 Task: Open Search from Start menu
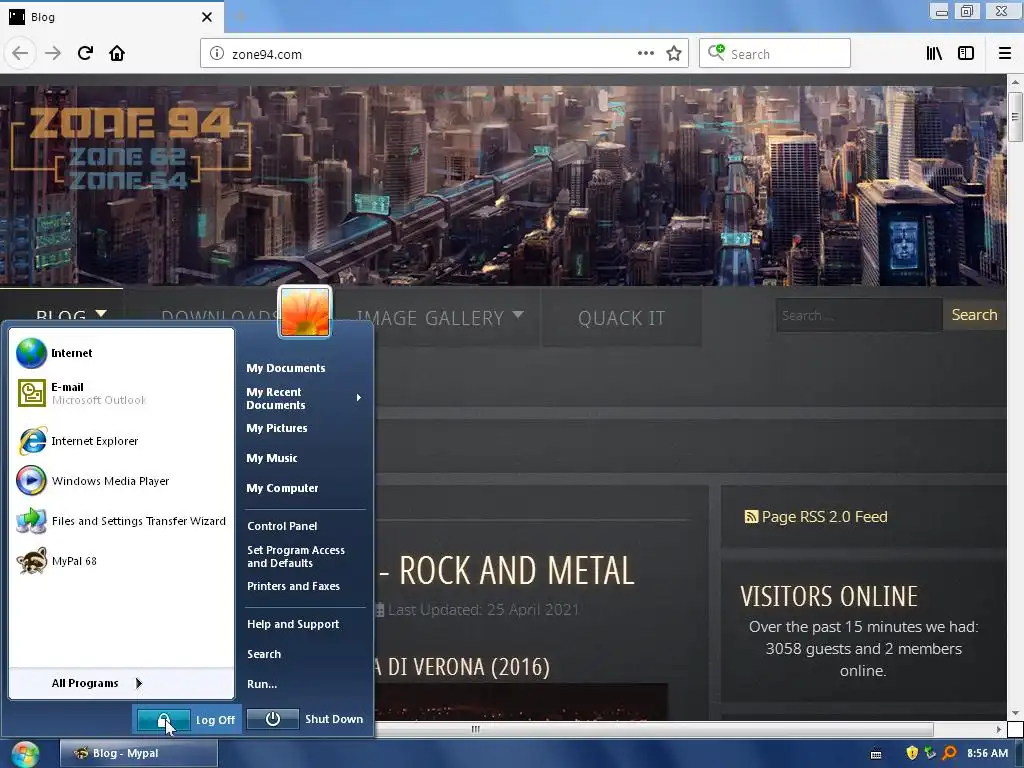[x=264, y=654]
